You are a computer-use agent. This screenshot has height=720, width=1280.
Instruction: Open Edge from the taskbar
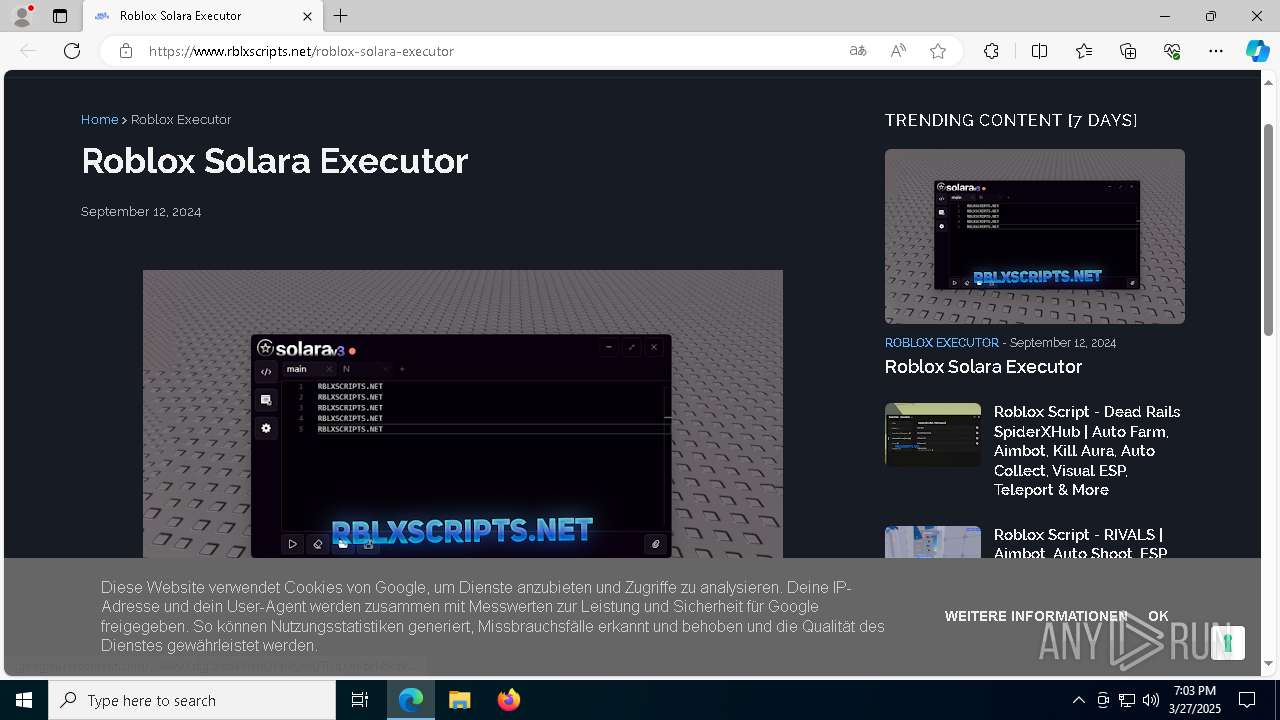tap(411, 700)
